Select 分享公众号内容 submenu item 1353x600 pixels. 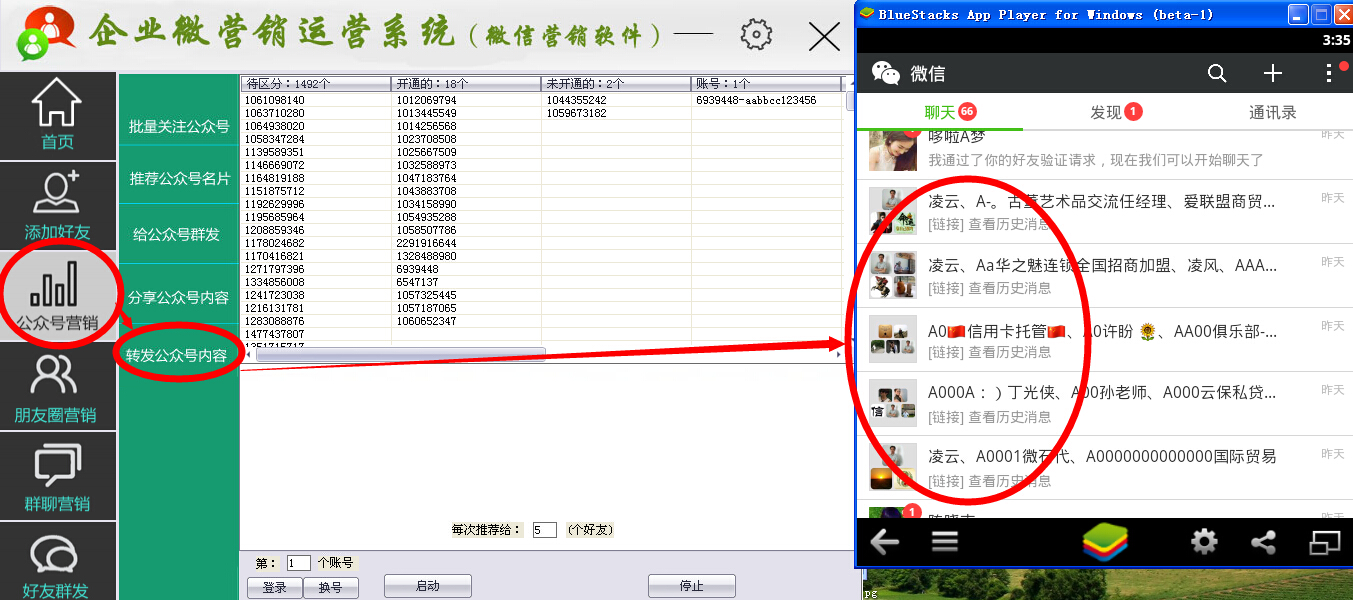[x=179, y=297]
